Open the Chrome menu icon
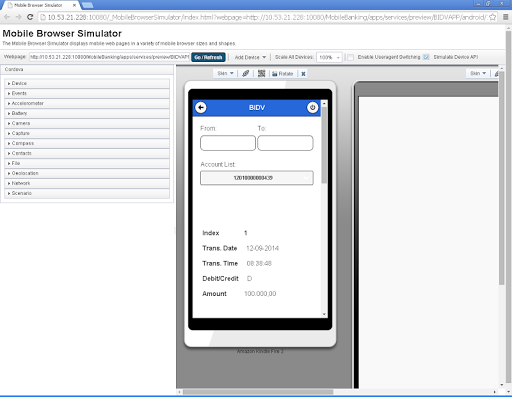Viewport: 512px width, 397px height. [x=505, y=17]
